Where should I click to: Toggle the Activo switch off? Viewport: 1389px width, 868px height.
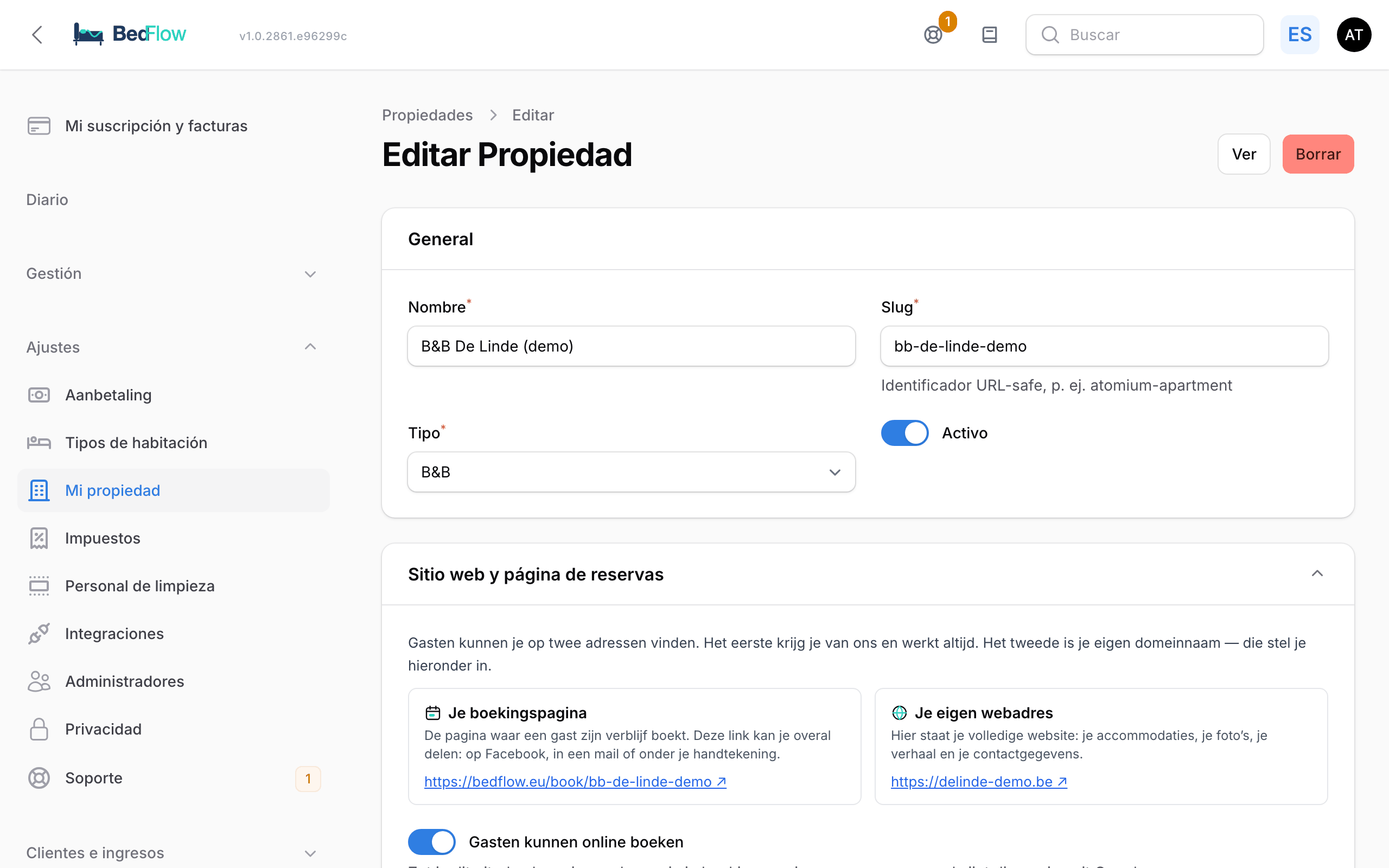[904, 433]
